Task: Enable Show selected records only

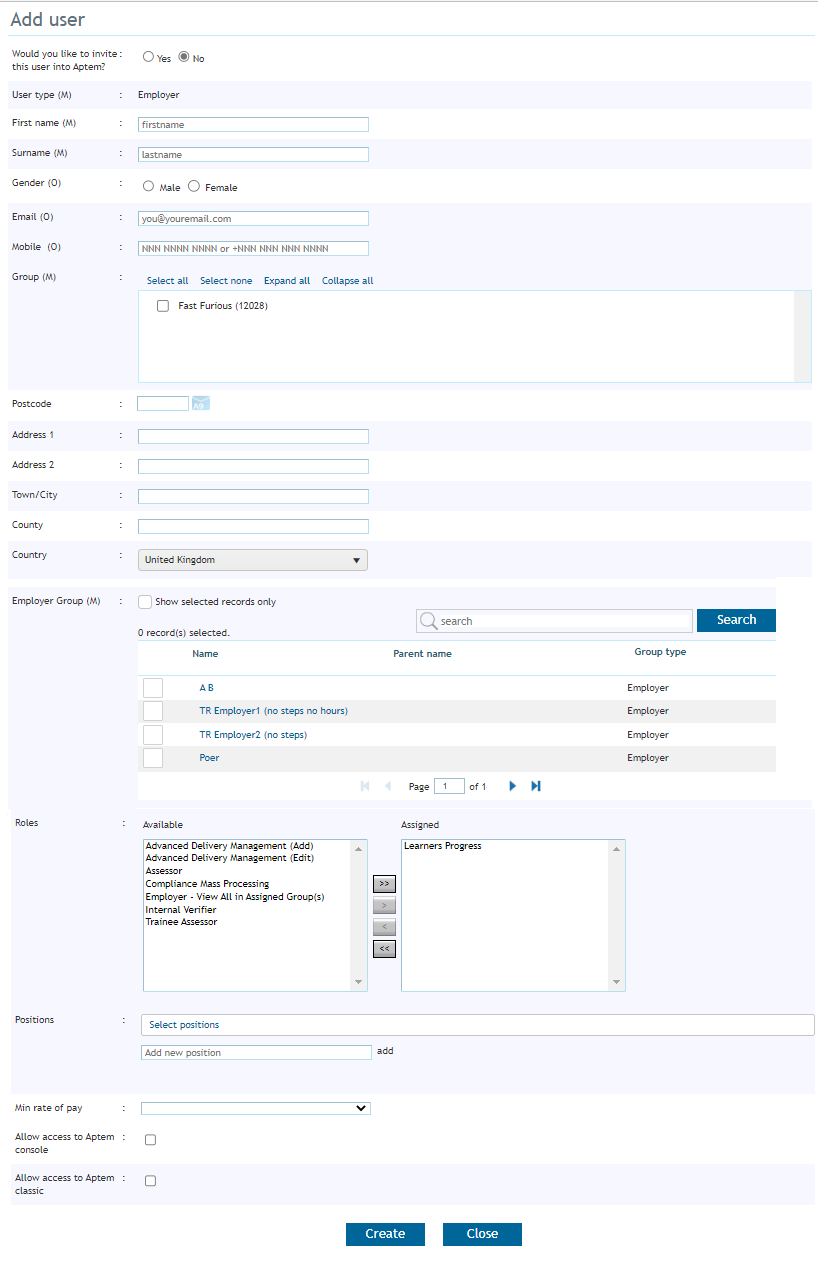Action: (145, 602)
